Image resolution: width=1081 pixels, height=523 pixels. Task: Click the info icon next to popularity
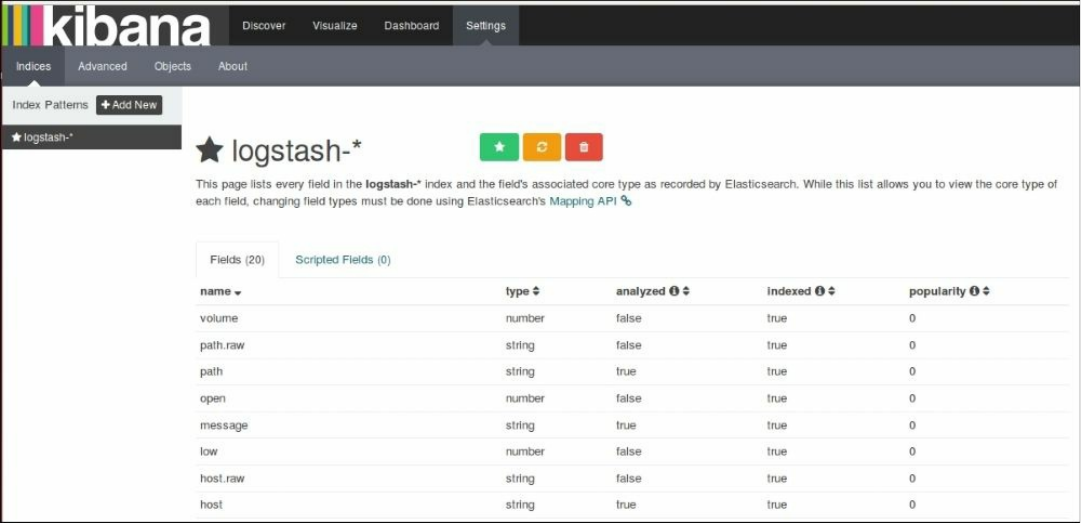point(974,291)
